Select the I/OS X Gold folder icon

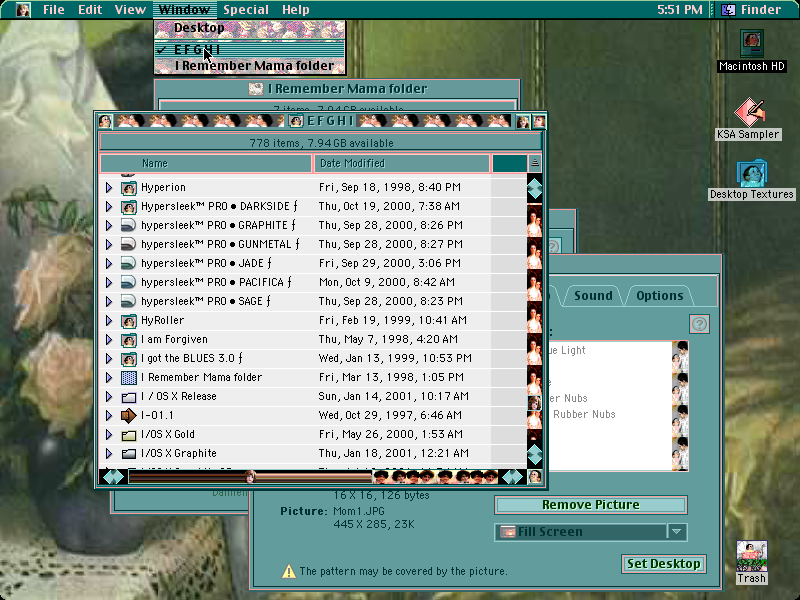tap(129, 435)
